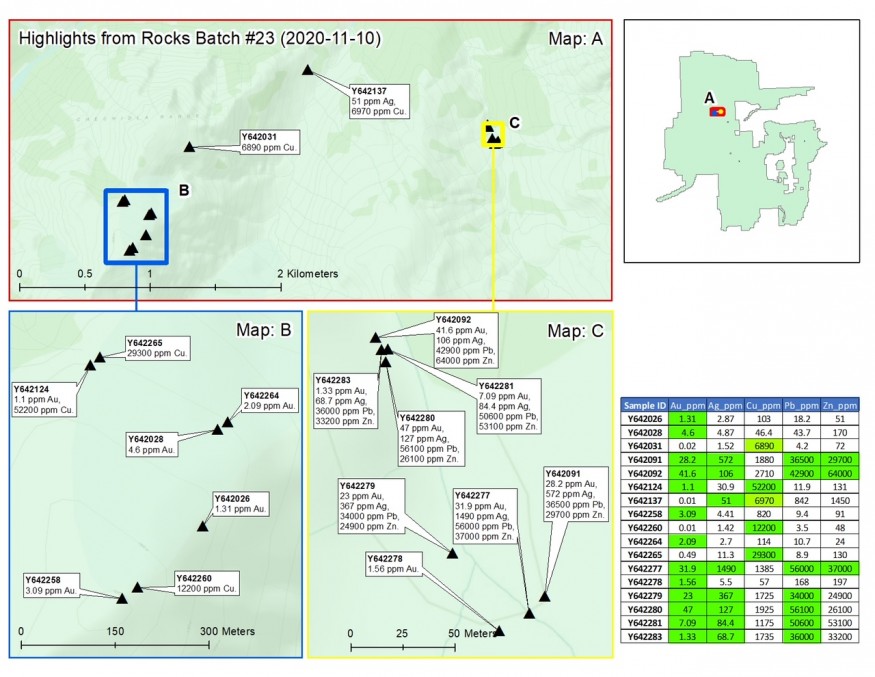This screenshot has width=875, height=677.
Task: Click the Y642092 callout in Map C
Action: tap(465, 340)
